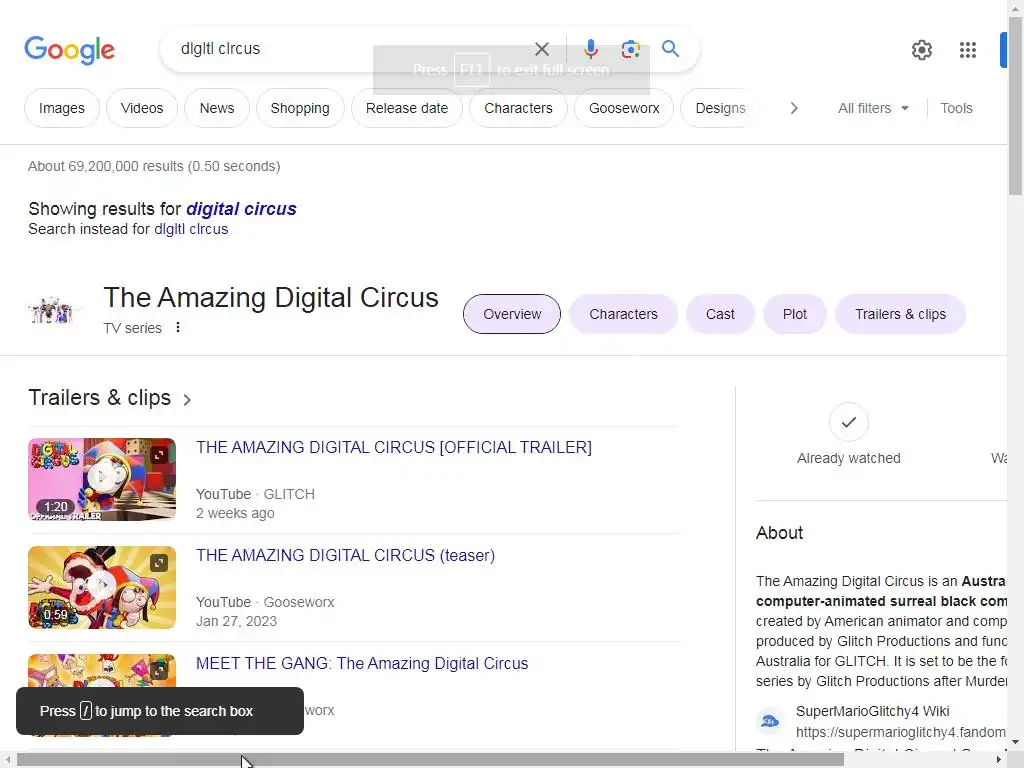Viewport: 1024px width, 768px height.
Task: Filter results by Images
Action: [62, 108]
